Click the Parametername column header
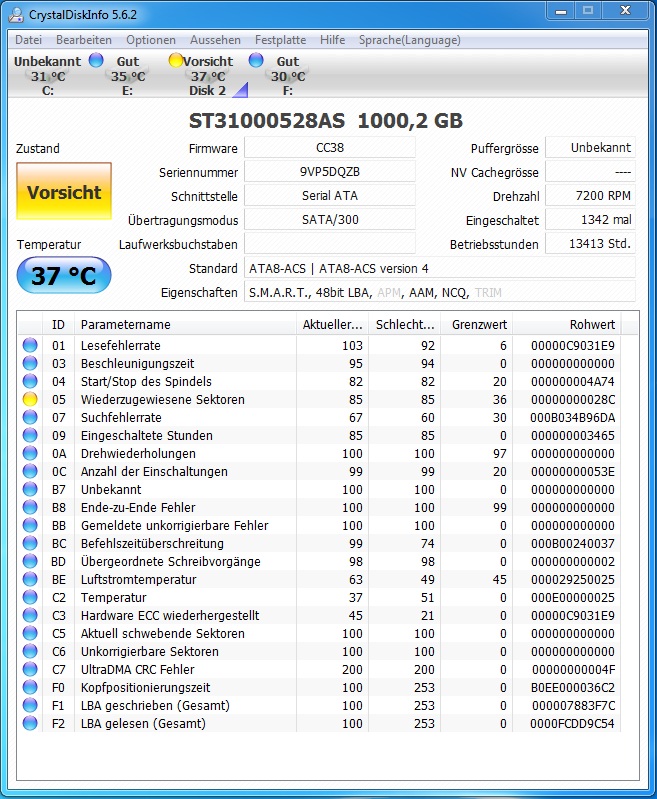This screenshot has width=657, height=799. tap(185, 325)
